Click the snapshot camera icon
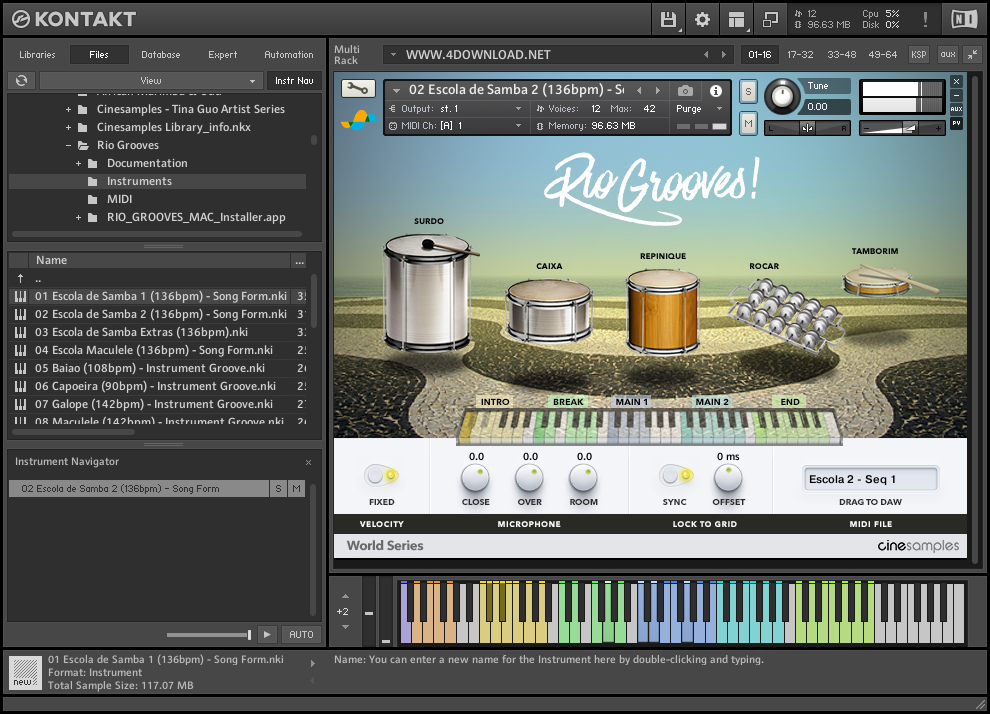Screen dimensions: 990x714 (685, 91)
